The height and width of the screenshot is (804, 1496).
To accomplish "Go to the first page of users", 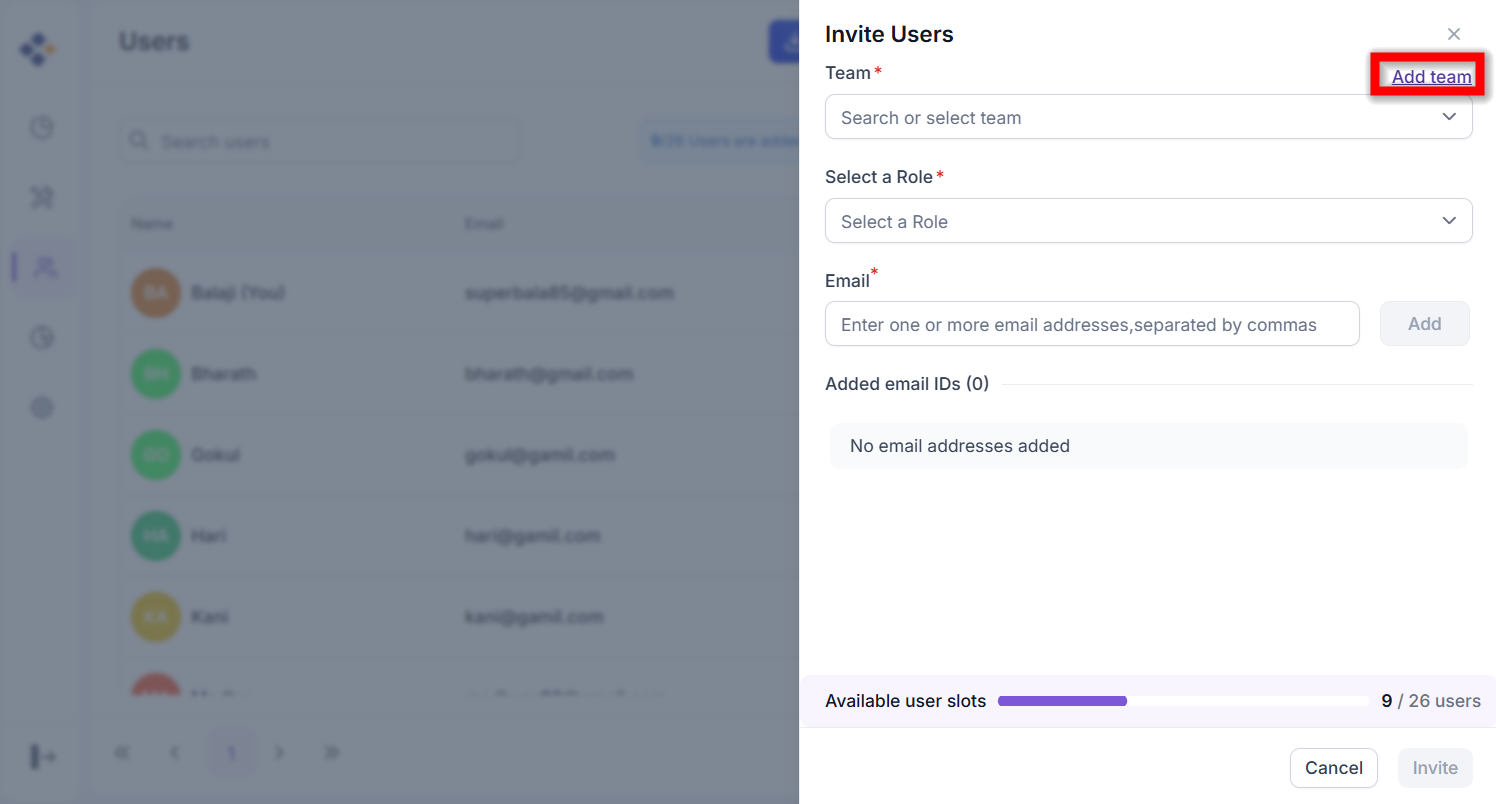I will [123, 752].
